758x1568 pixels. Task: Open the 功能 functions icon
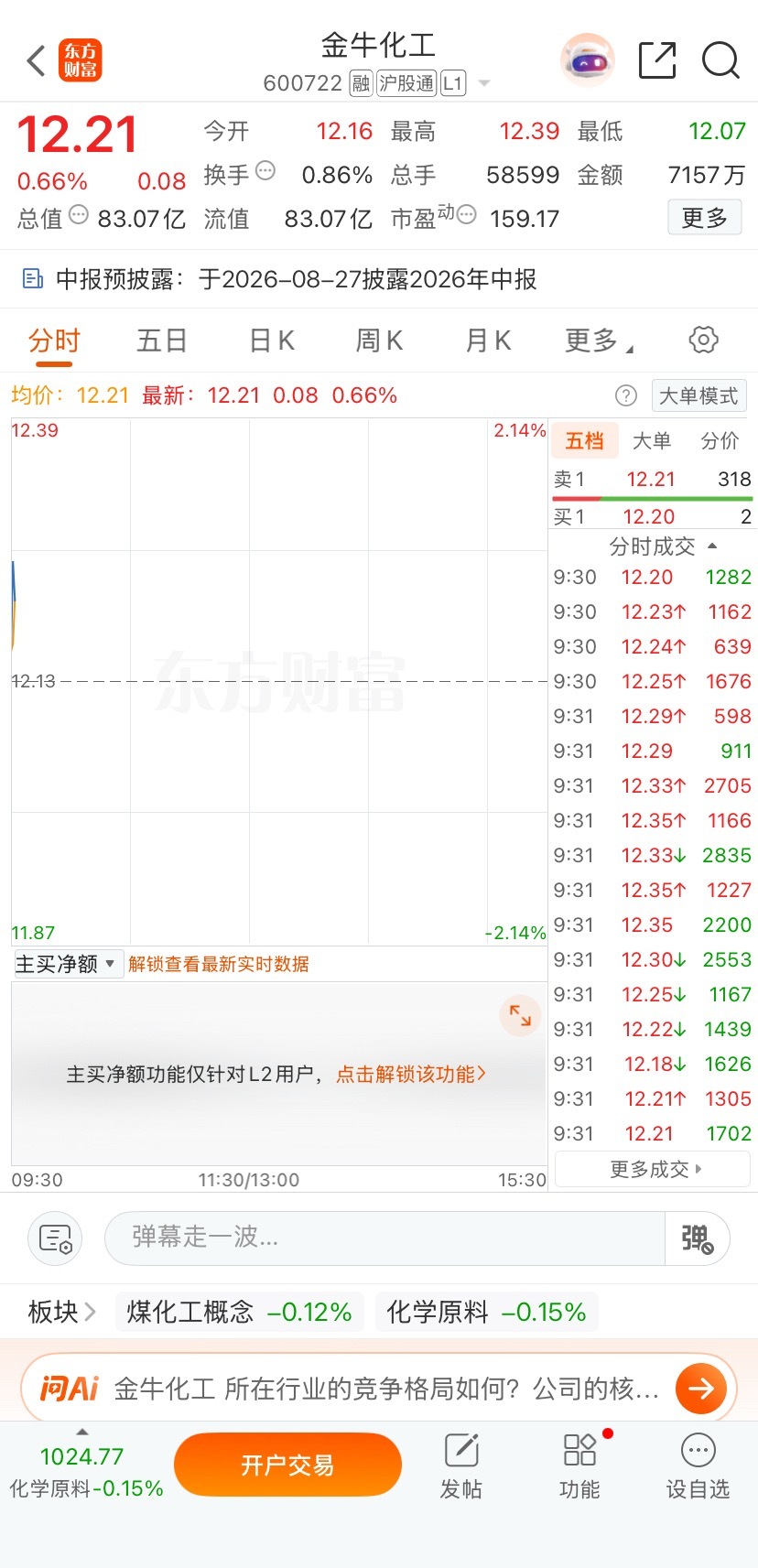[580, 1466]
